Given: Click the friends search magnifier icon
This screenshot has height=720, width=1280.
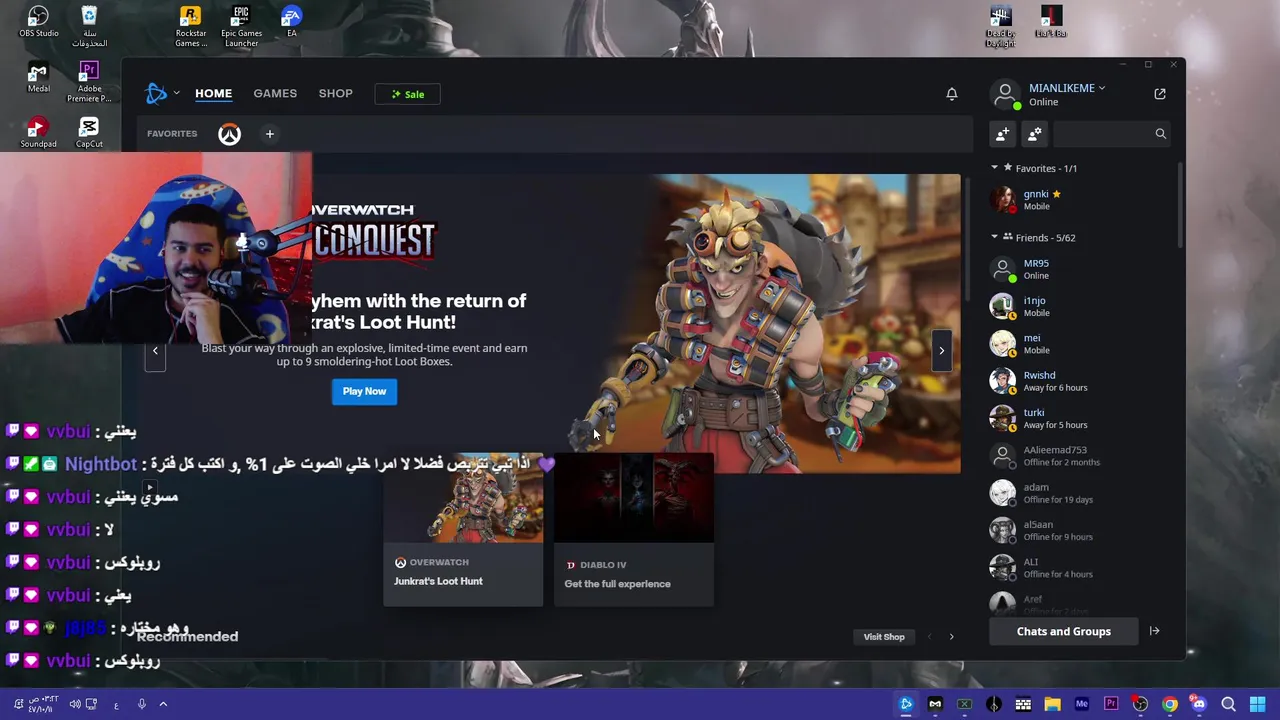Looking at the screenshot, I should point(1160,134).
